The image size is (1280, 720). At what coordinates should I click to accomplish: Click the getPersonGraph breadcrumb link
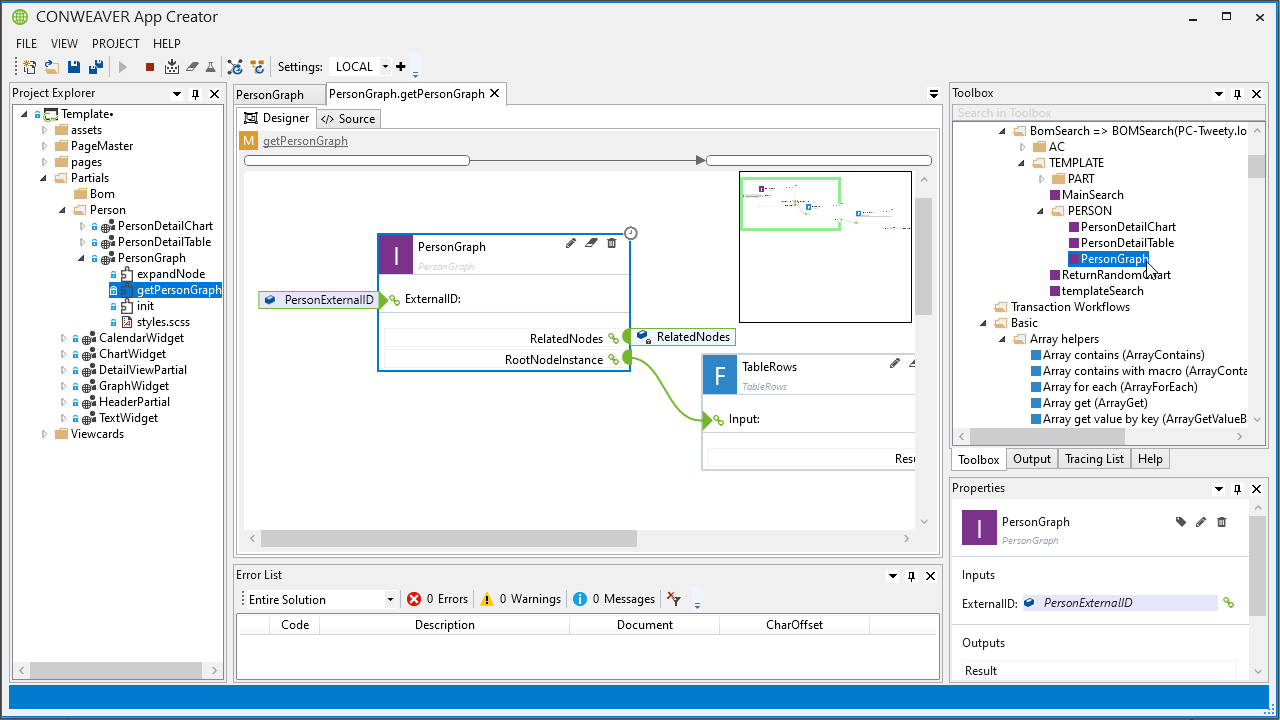(x=305, y=141)
